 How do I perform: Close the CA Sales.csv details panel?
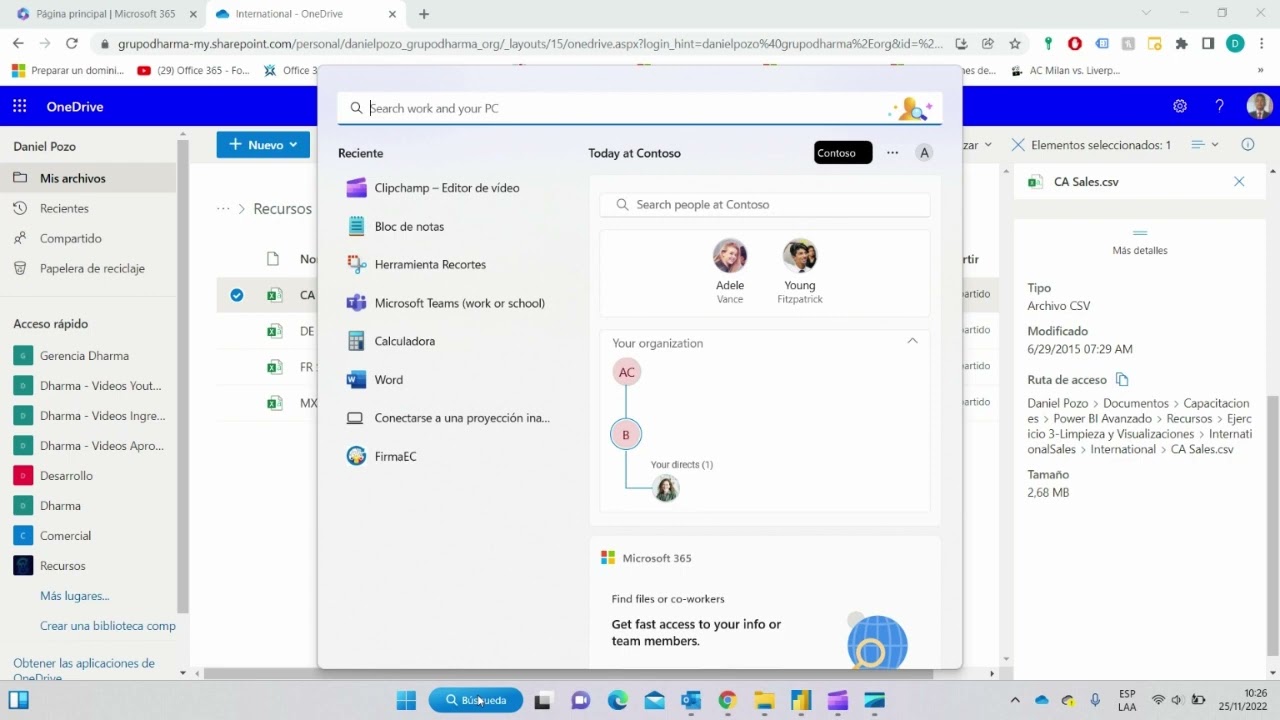tap(1239, 182)
